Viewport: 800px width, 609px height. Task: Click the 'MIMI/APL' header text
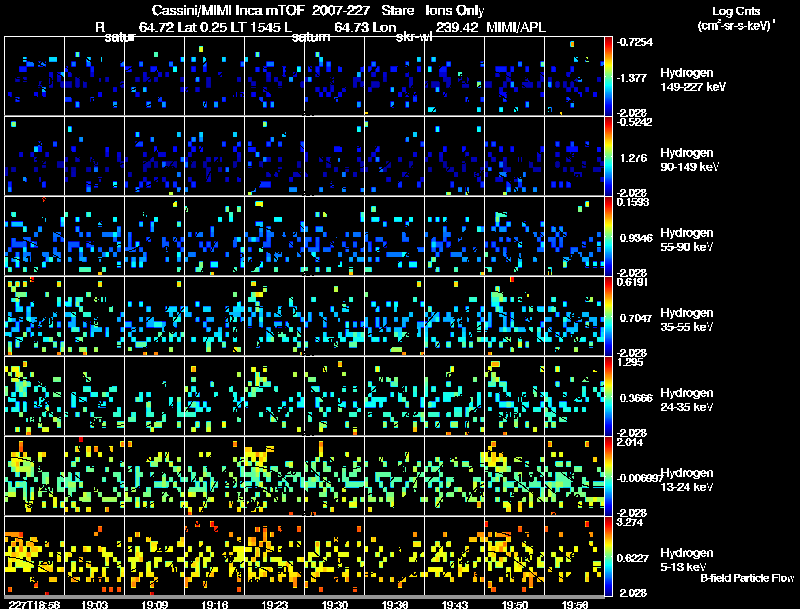516,28
